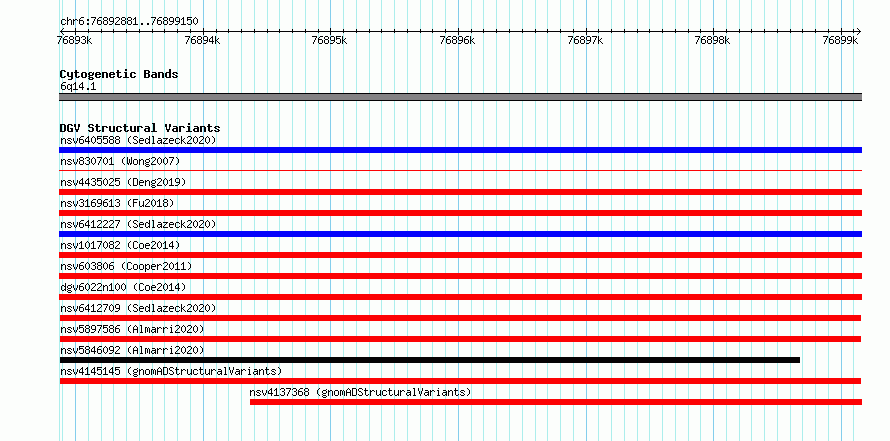
Task: Select the nsv603806 (Cooper2011) label
Action: click(x=126, y=266)
